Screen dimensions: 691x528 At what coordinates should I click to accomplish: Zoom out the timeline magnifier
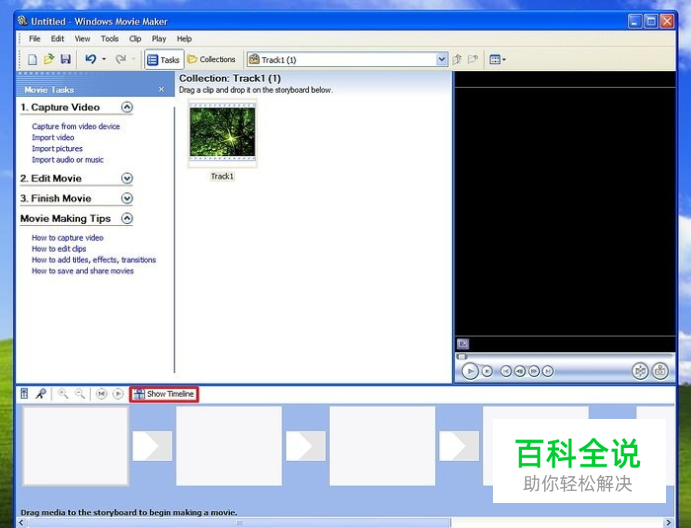(80, 394)
